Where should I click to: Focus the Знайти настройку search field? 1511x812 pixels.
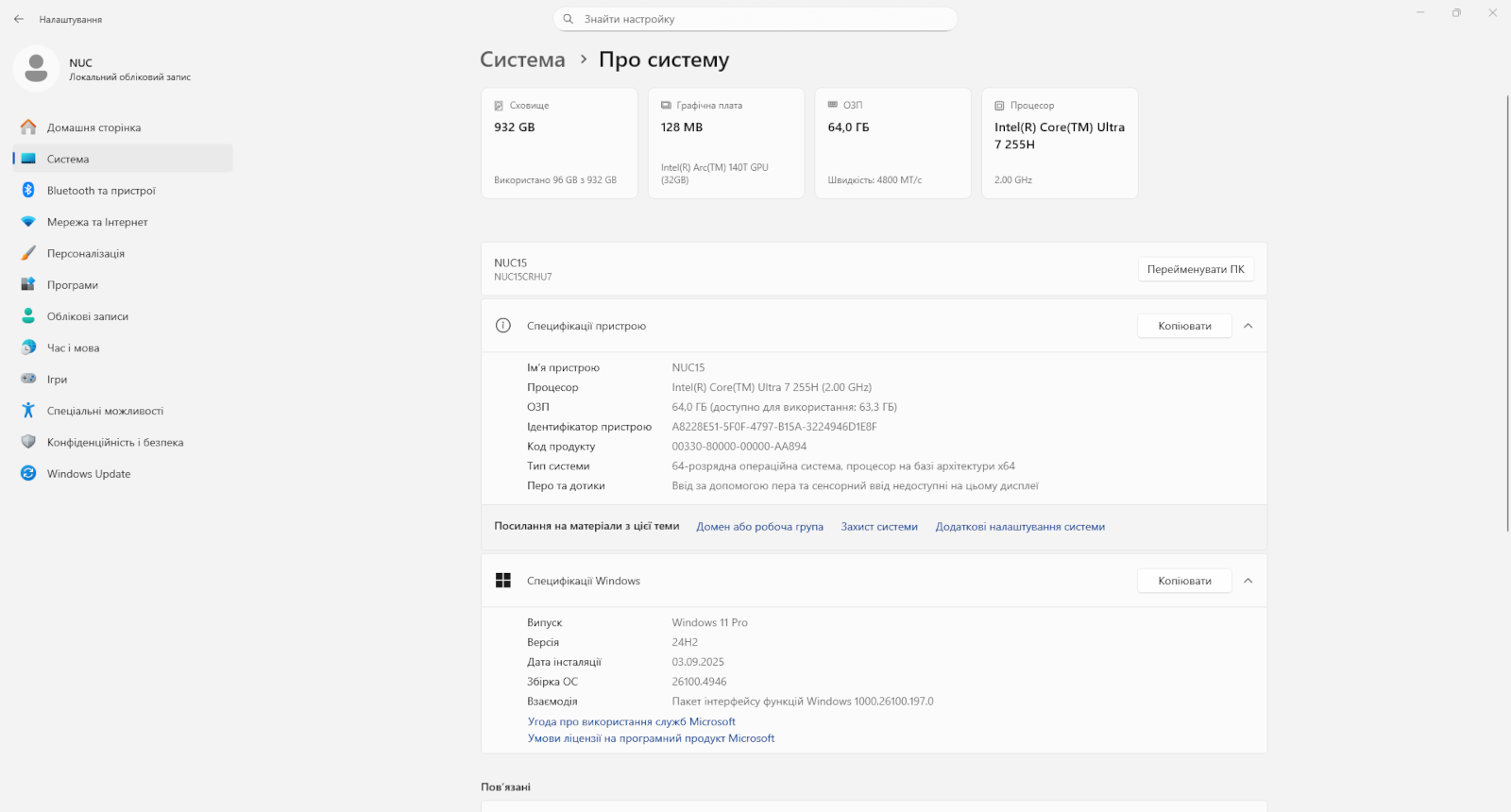coord(755,19)
